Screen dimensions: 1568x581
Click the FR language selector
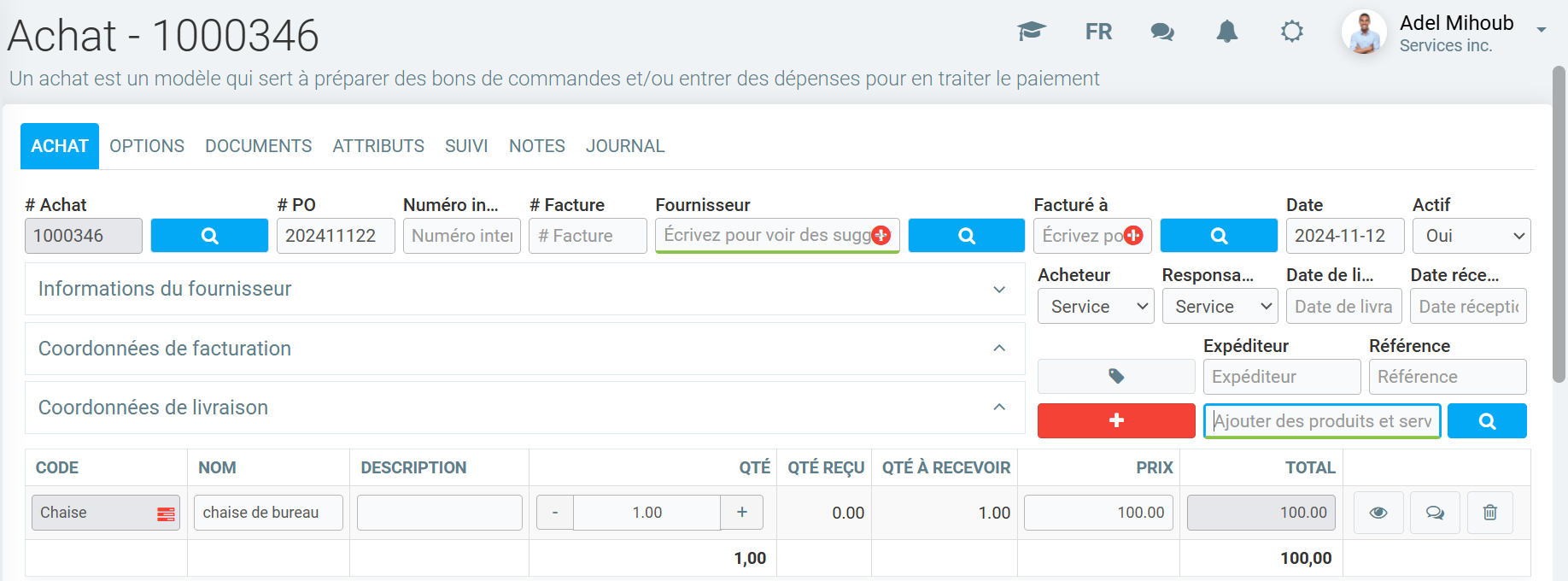(x=1098, y=32)
